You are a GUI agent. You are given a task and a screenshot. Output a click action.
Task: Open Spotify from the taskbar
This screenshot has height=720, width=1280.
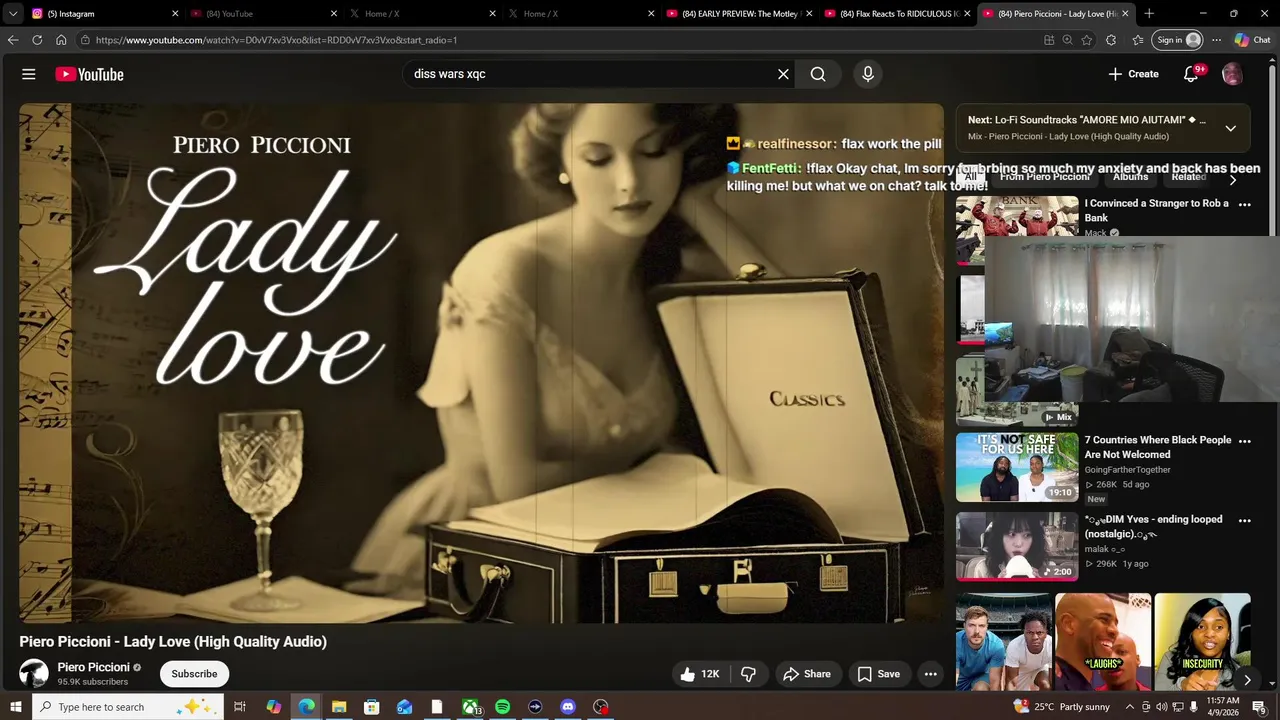(x=502, y=707)
